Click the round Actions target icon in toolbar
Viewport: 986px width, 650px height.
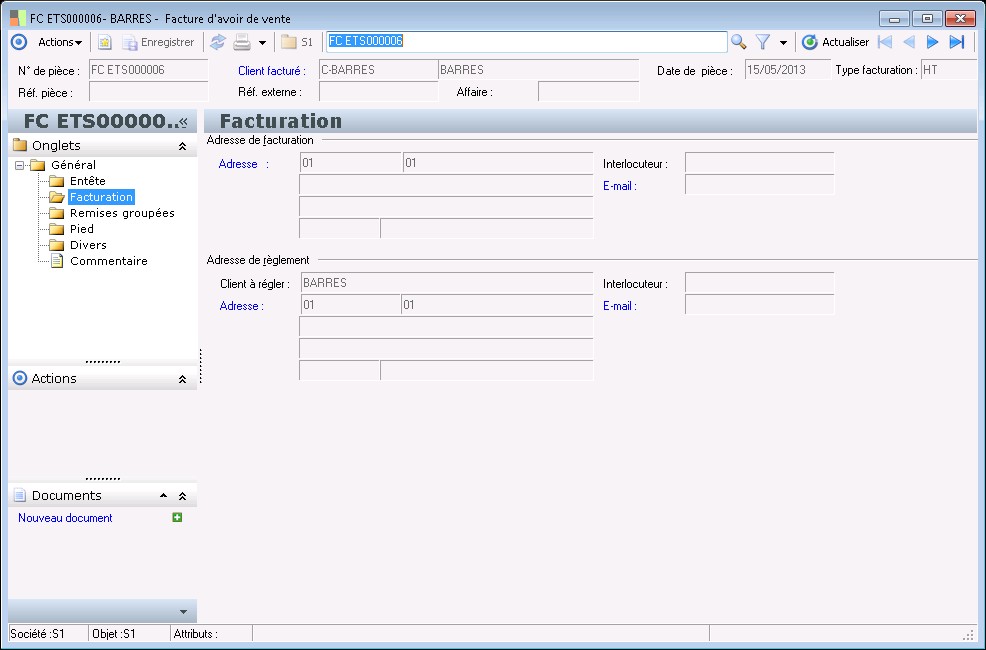point(19,42)
